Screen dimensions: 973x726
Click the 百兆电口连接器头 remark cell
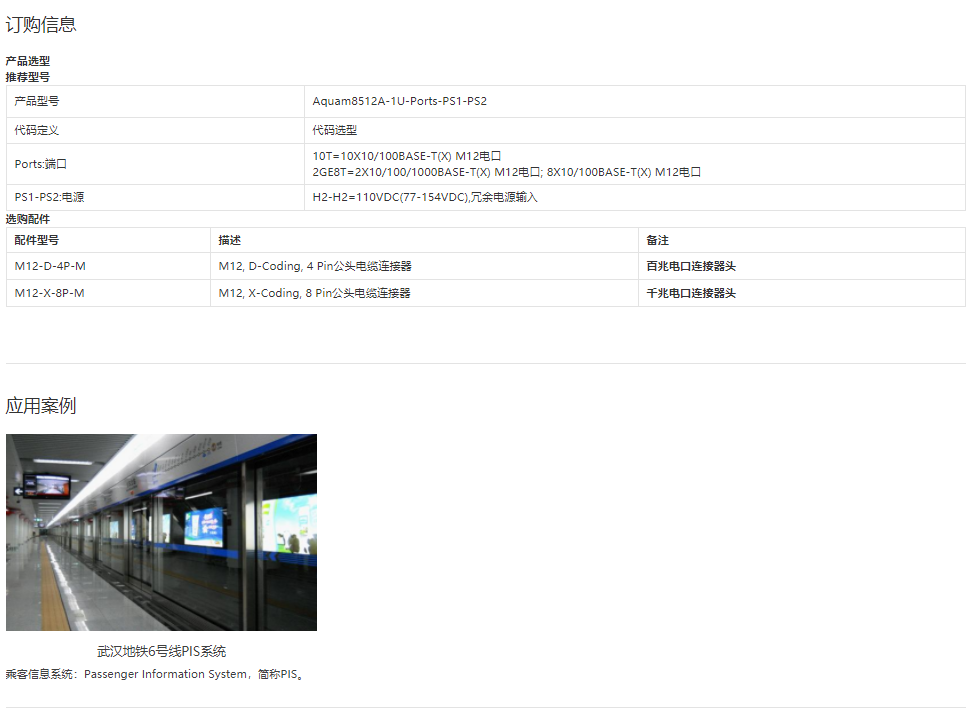coord(691,266)
